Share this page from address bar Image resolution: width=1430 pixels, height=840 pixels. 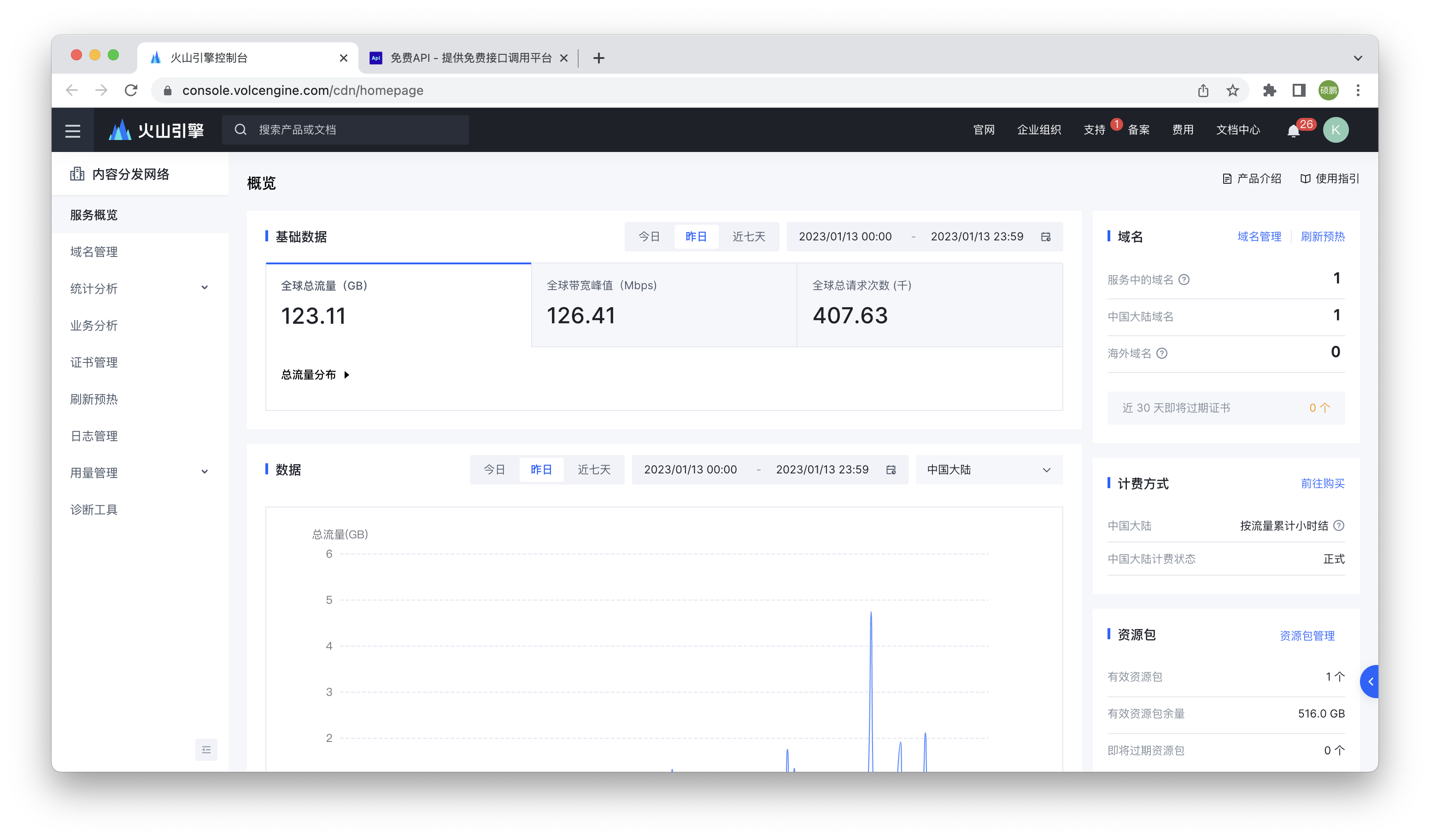click(1203, 90)
